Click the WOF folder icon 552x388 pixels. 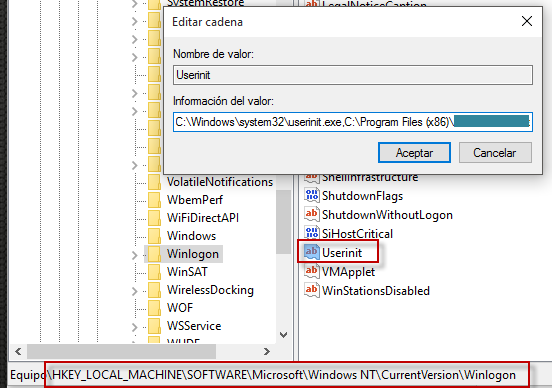[154, 308]
